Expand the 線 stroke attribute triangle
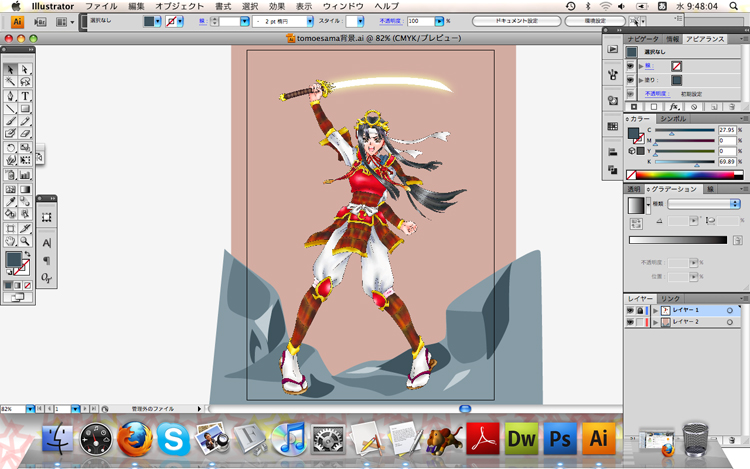This screenshot has height=469, width=750. [x=641, y=66]
